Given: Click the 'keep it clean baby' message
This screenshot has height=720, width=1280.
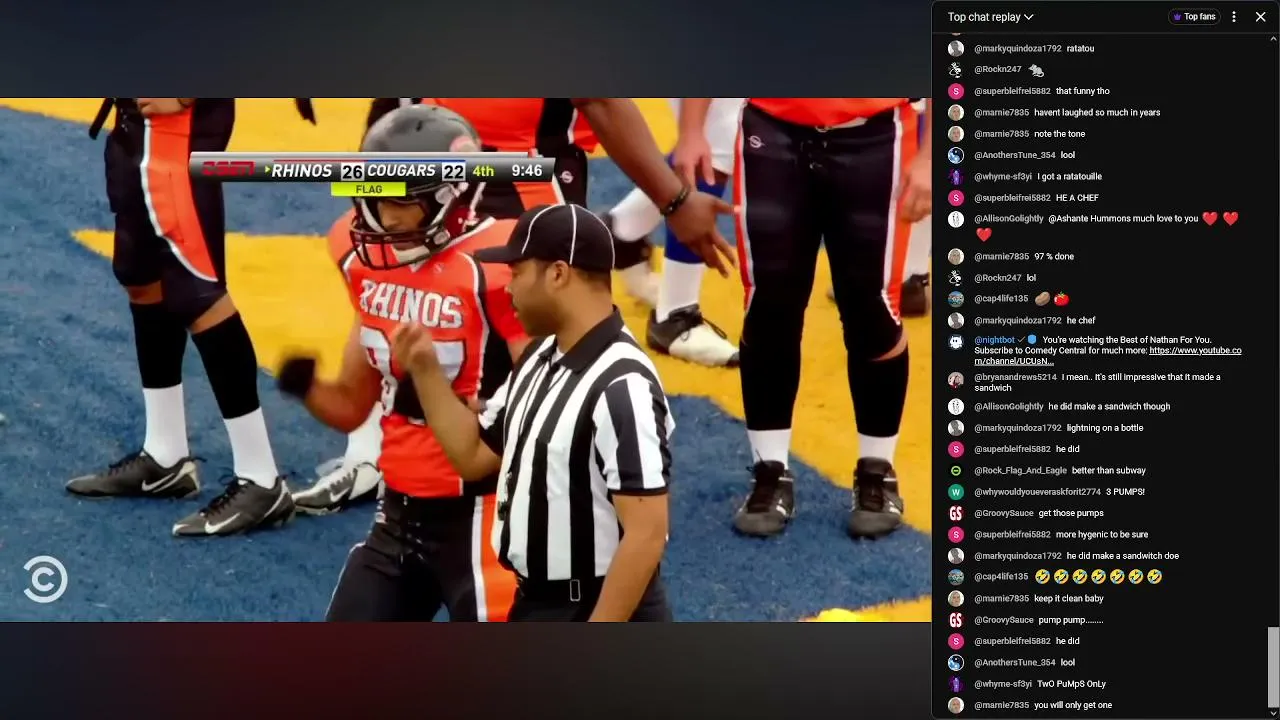Looking at the screenshot, I should [1069, 598].
